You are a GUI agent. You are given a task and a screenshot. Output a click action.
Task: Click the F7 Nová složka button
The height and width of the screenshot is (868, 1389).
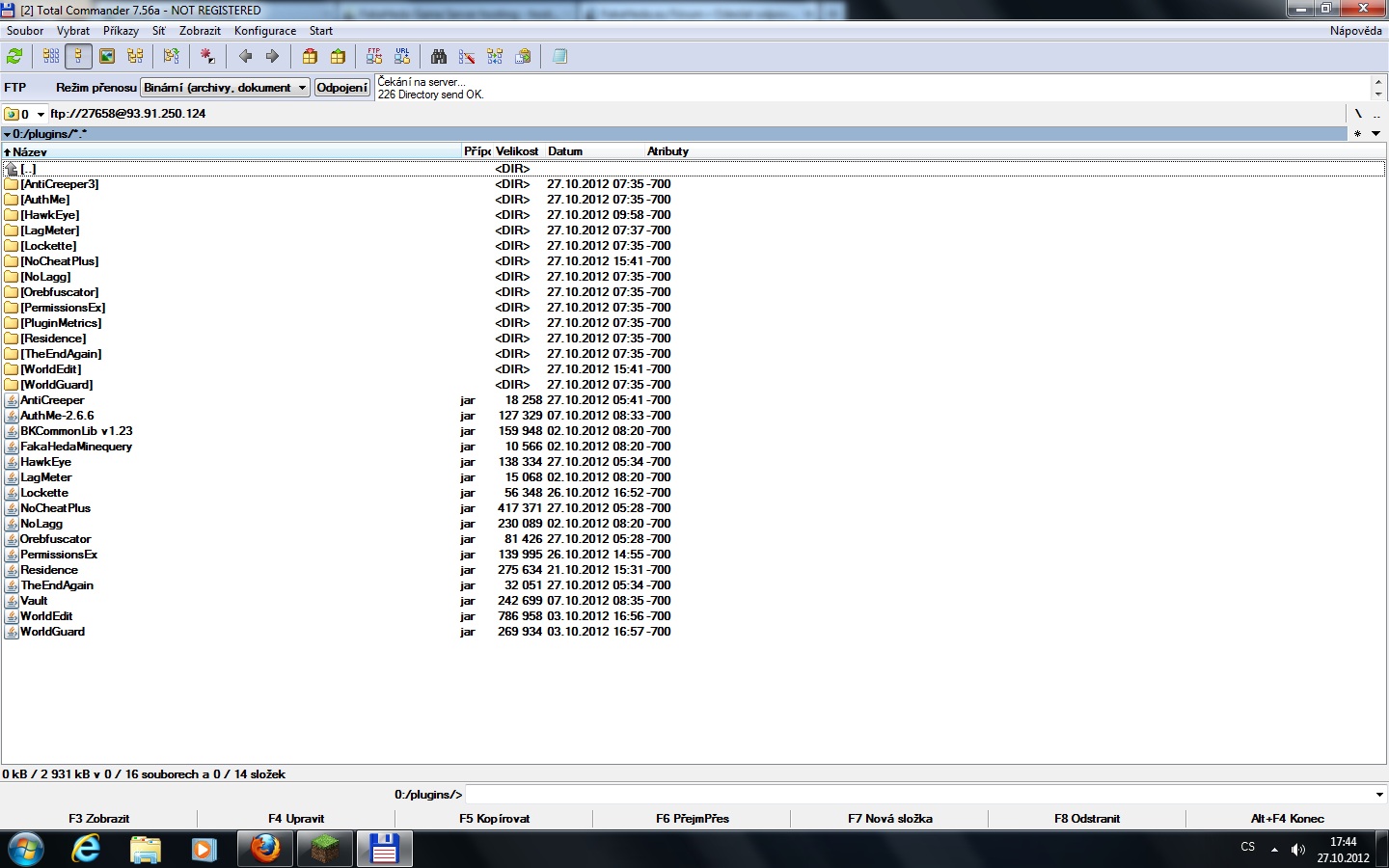[889, 818]
